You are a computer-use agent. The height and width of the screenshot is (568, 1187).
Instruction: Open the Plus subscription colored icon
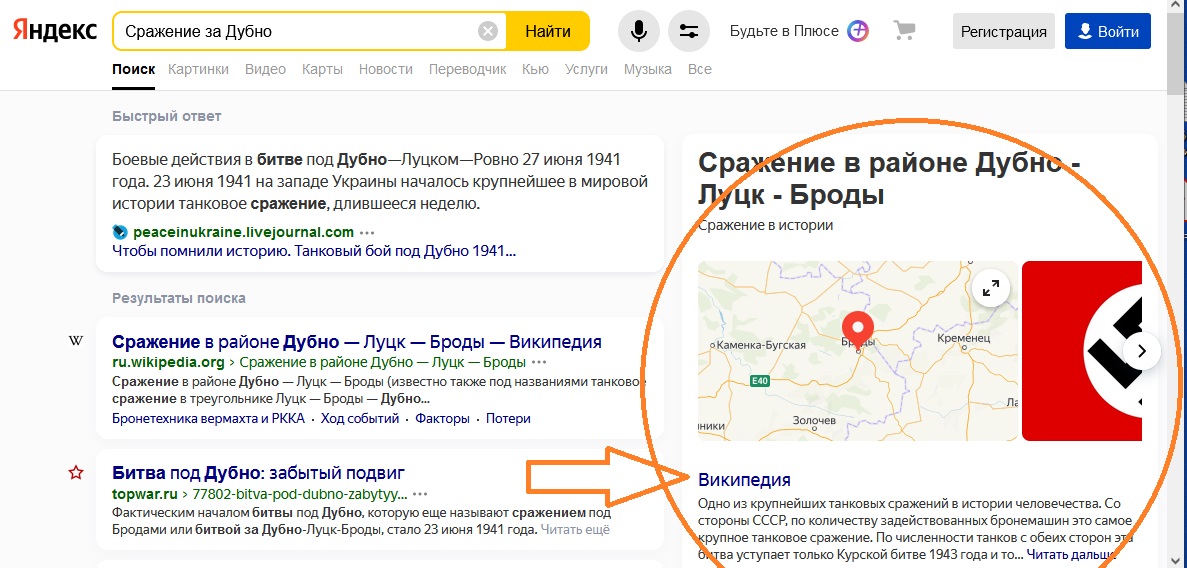(858, 31)
